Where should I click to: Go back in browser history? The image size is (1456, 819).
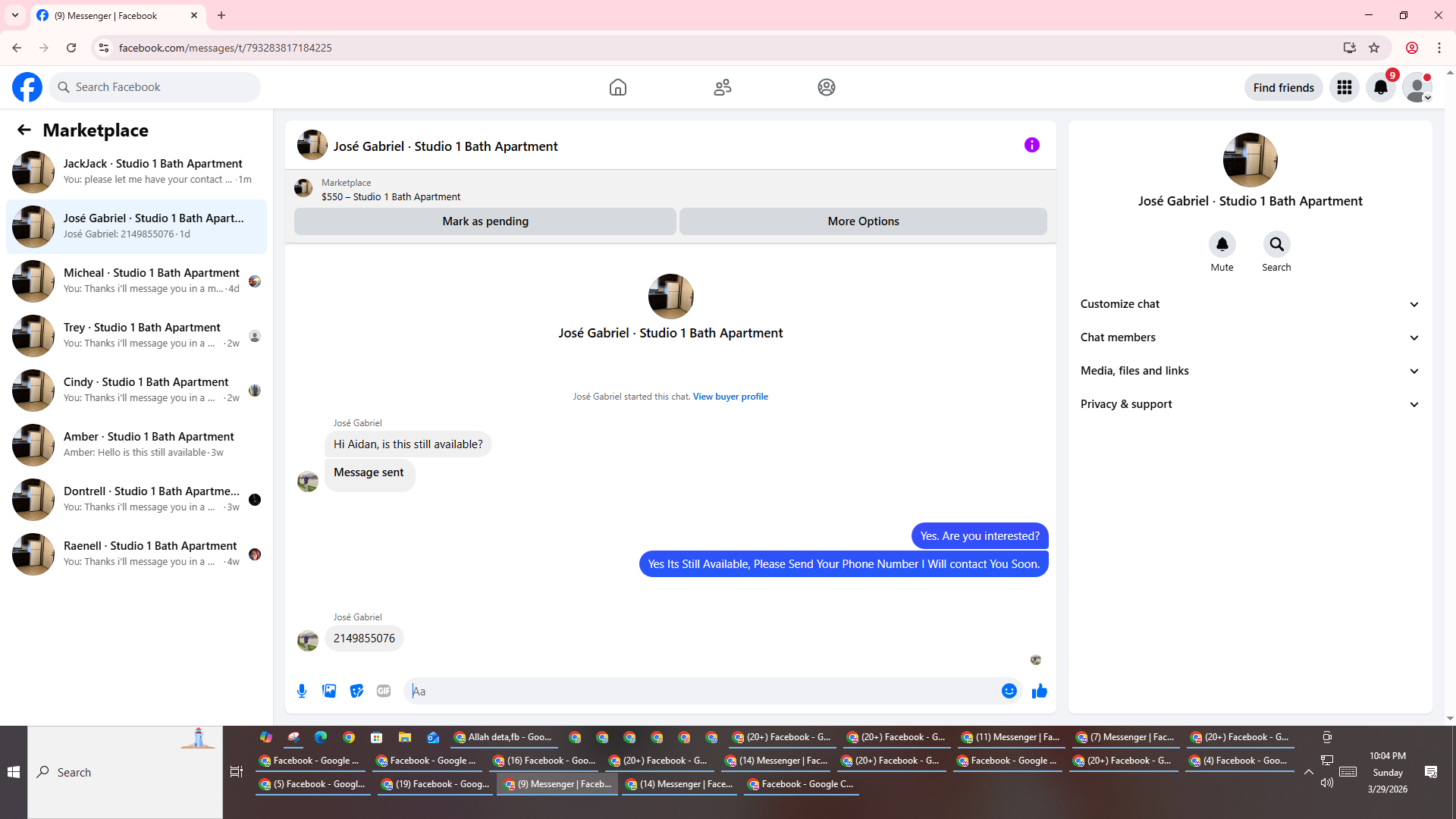tap(17, 48)
